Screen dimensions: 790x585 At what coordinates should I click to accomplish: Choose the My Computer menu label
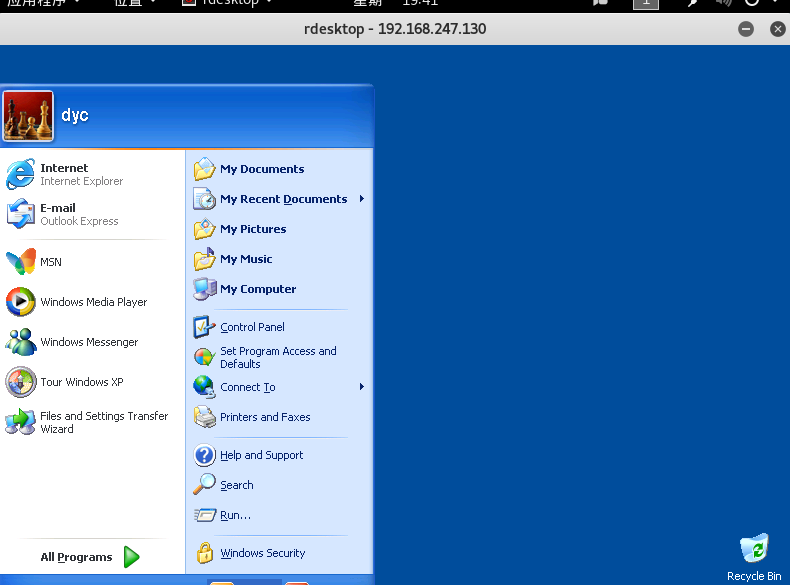[x=258, y=289]
